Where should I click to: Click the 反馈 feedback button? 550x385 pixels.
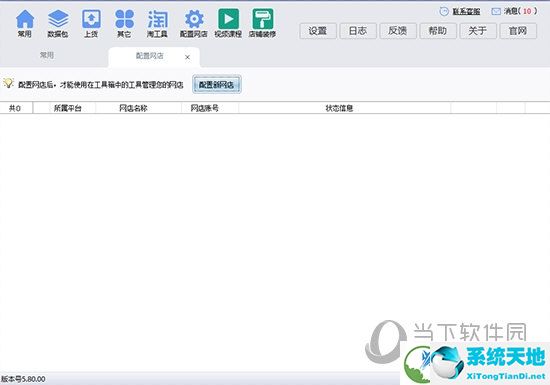coord(398,31)
